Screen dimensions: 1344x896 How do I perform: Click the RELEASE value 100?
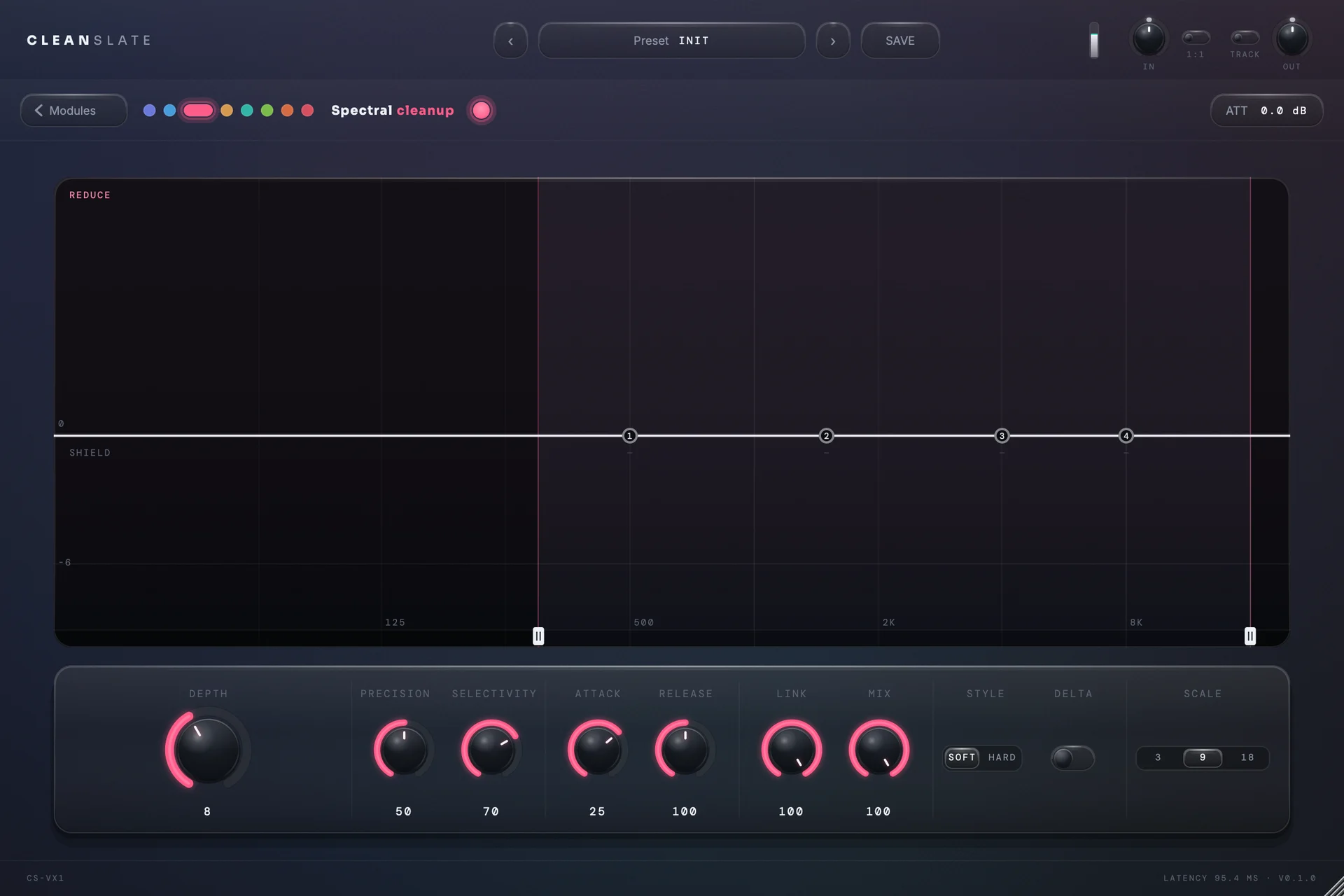tap(685, 811)
